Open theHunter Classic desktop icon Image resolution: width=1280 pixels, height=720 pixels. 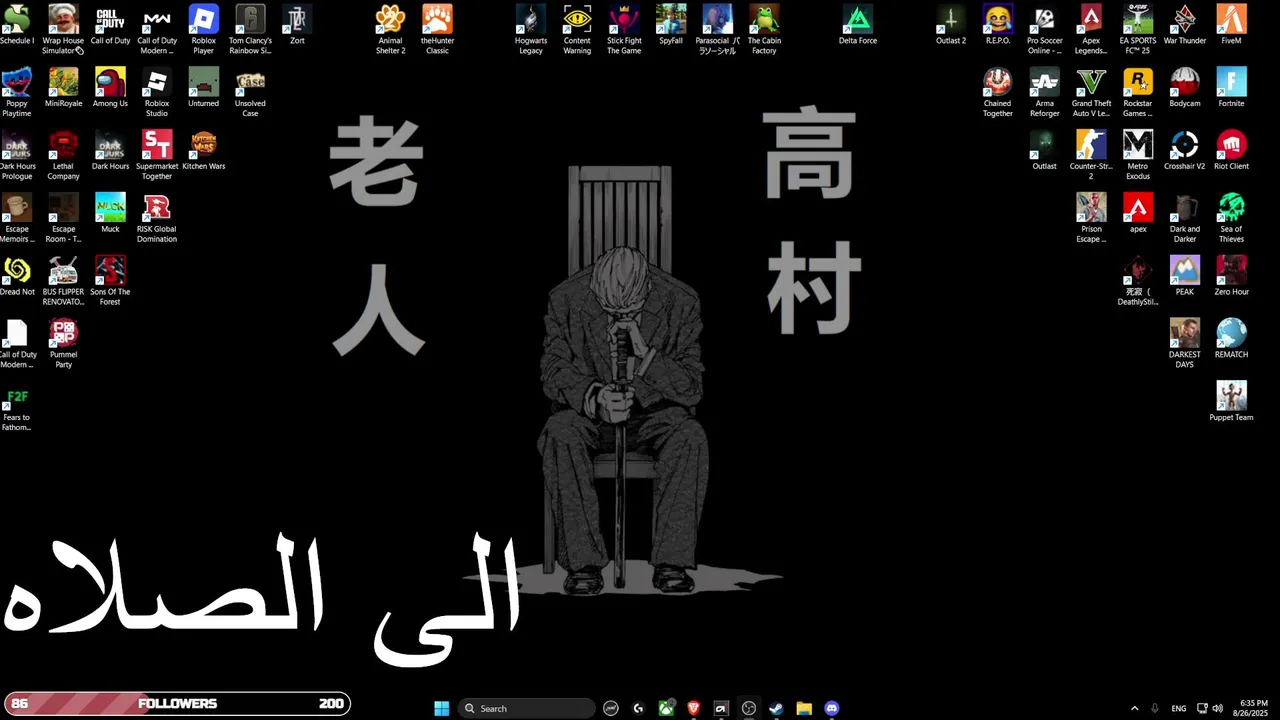coord(437,29)
